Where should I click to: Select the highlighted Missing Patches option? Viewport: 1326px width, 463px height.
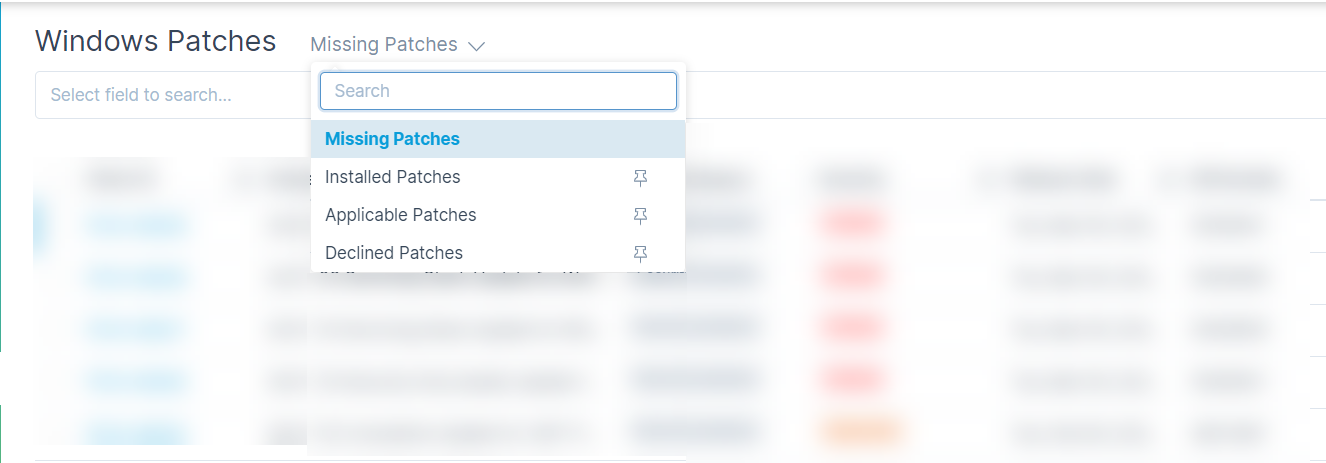click(498, 139)
